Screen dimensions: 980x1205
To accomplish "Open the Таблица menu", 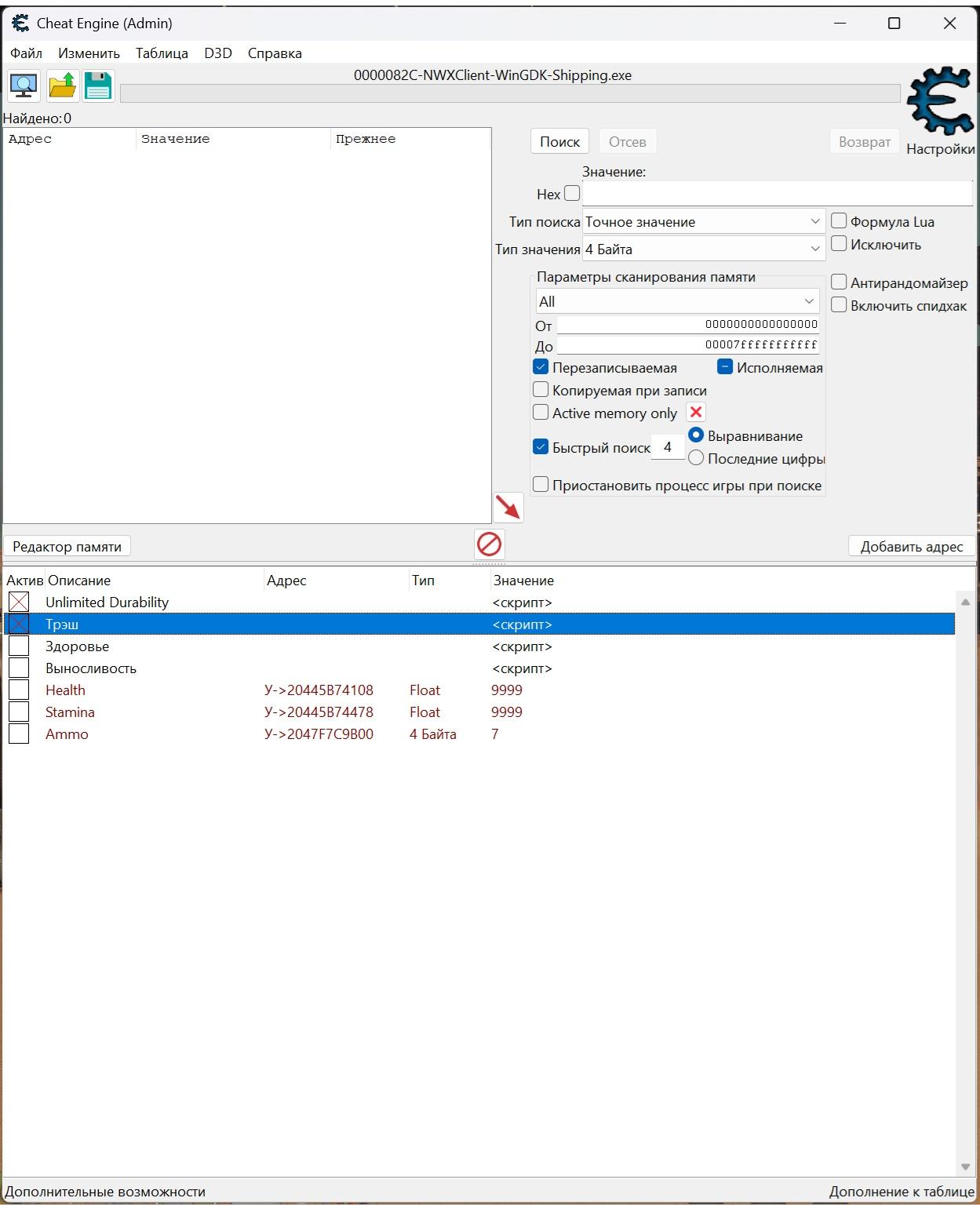I will (162, 53).
